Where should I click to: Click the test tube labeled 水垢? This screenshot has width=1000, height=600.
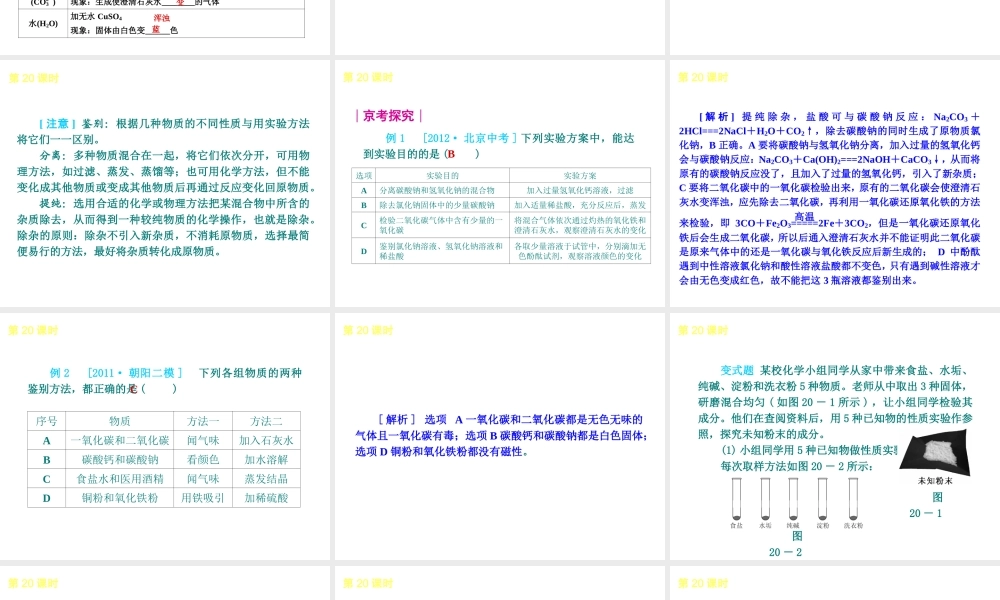765,499
